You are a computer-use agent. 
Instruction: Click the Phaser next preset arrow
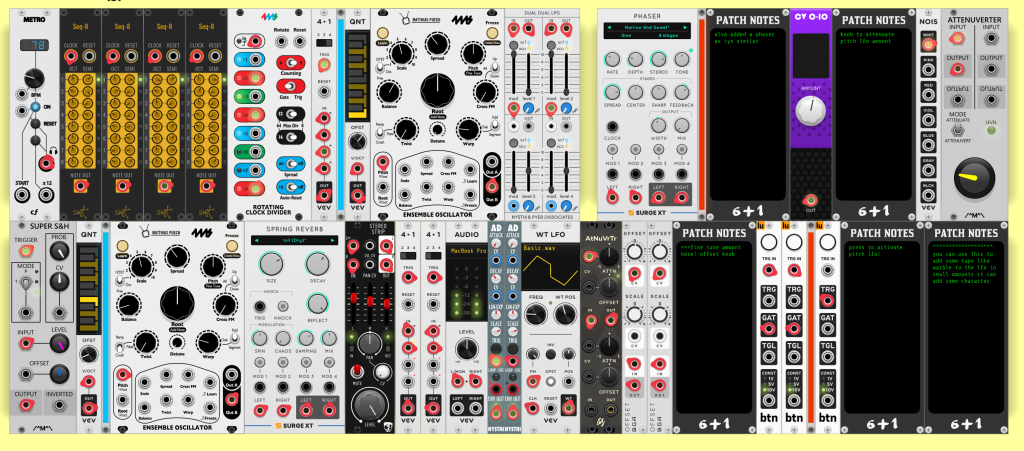[x=687, y=27]
